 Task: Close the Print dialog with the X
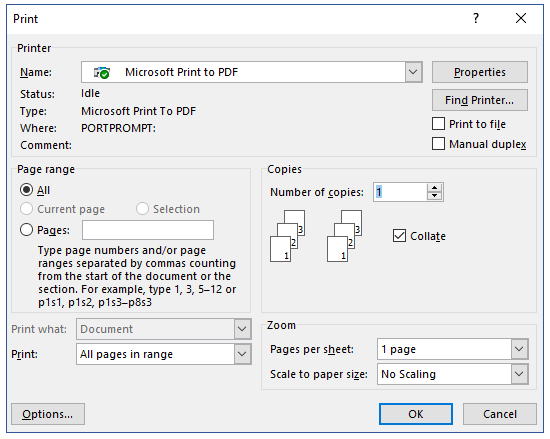coord(521,18)
